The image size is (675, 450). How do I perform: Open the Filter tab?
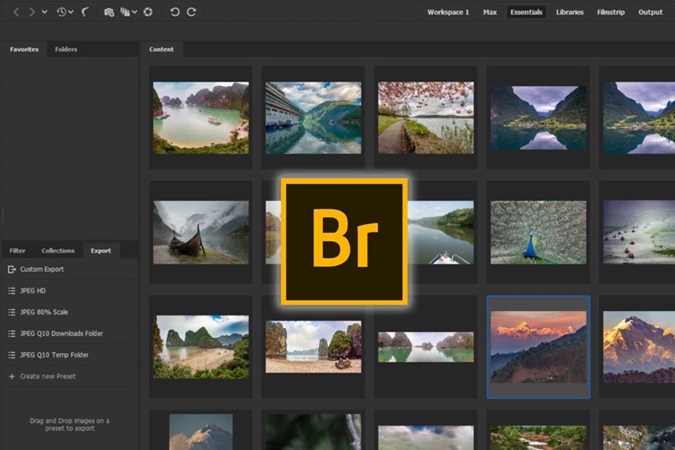(17, 250)
